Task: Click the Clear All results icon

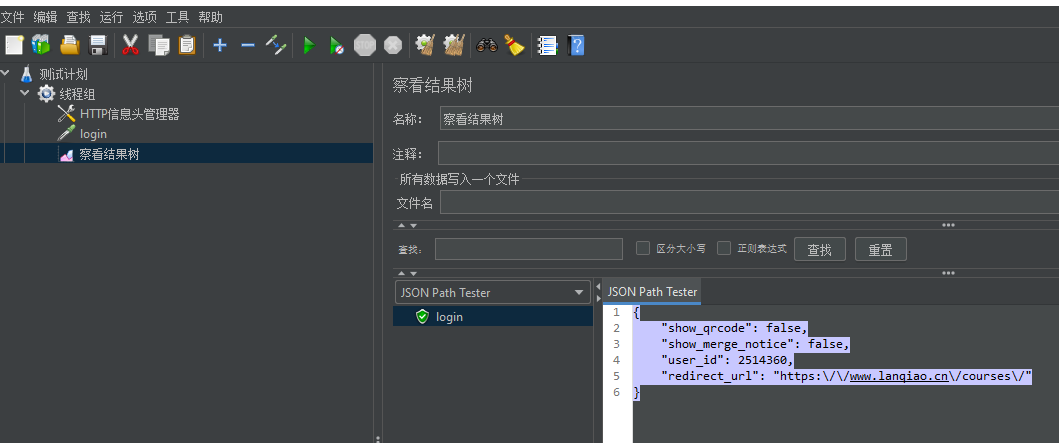Action: (453, 45)
